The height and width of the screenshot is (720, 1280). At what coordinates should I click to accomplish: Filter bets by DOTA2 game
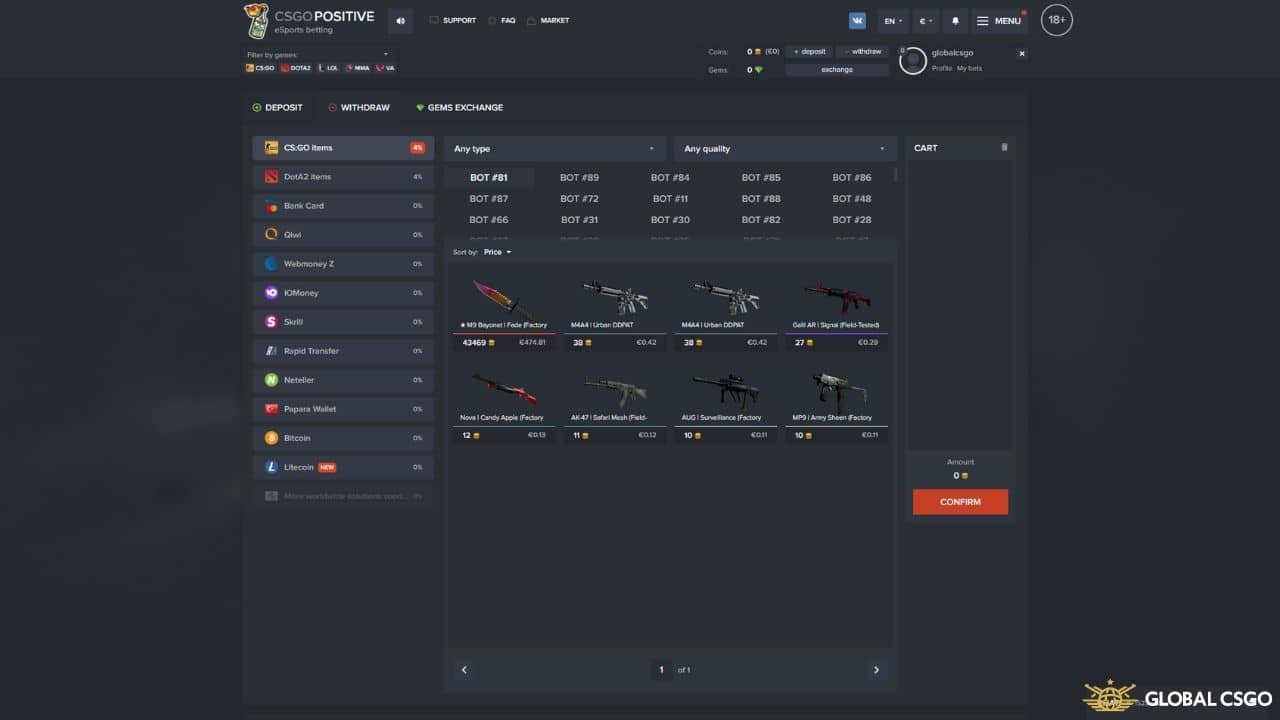(296, 68)
